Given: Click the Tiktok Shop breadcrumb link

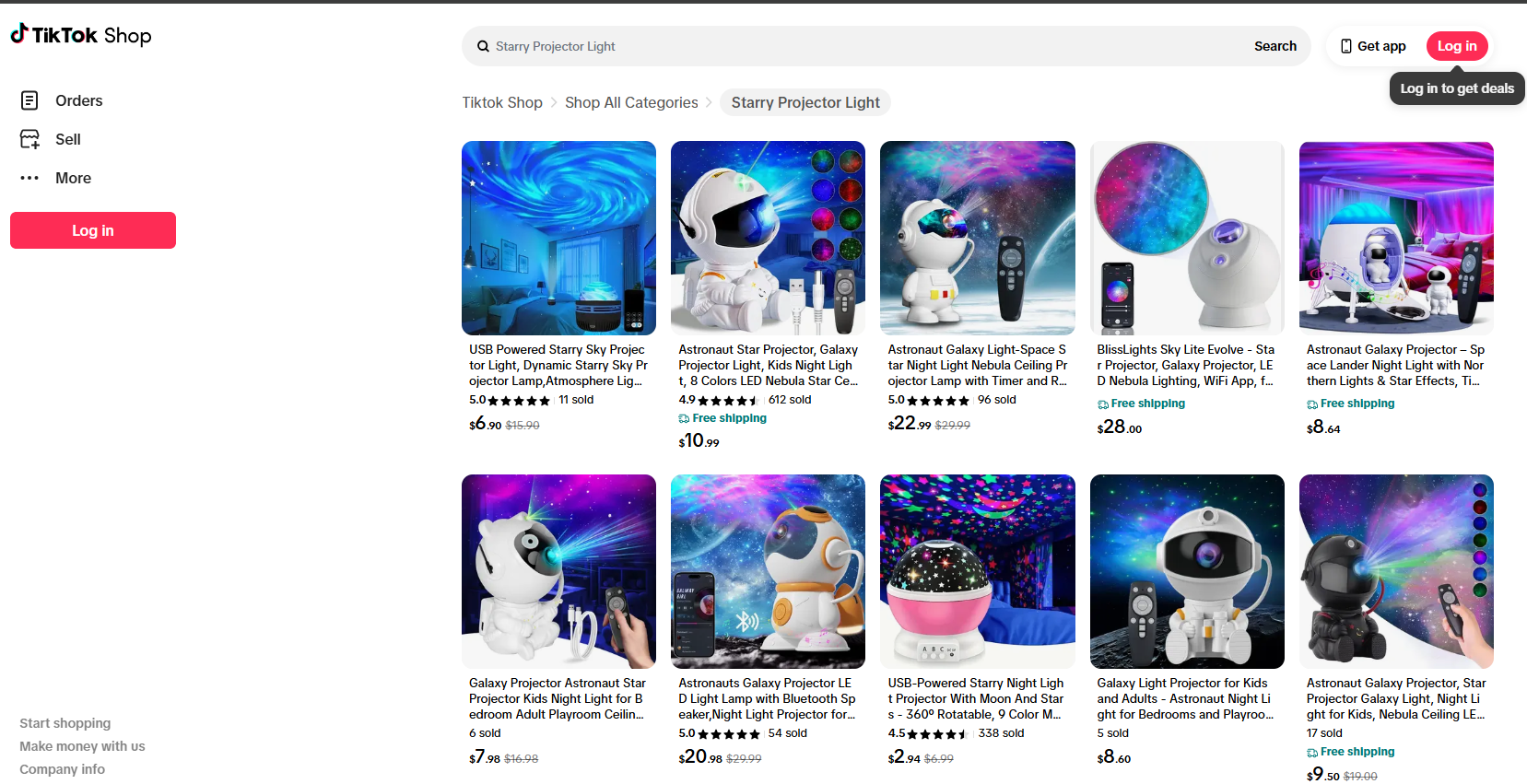Looking at the screenshot, I should (x=502, y=102).
